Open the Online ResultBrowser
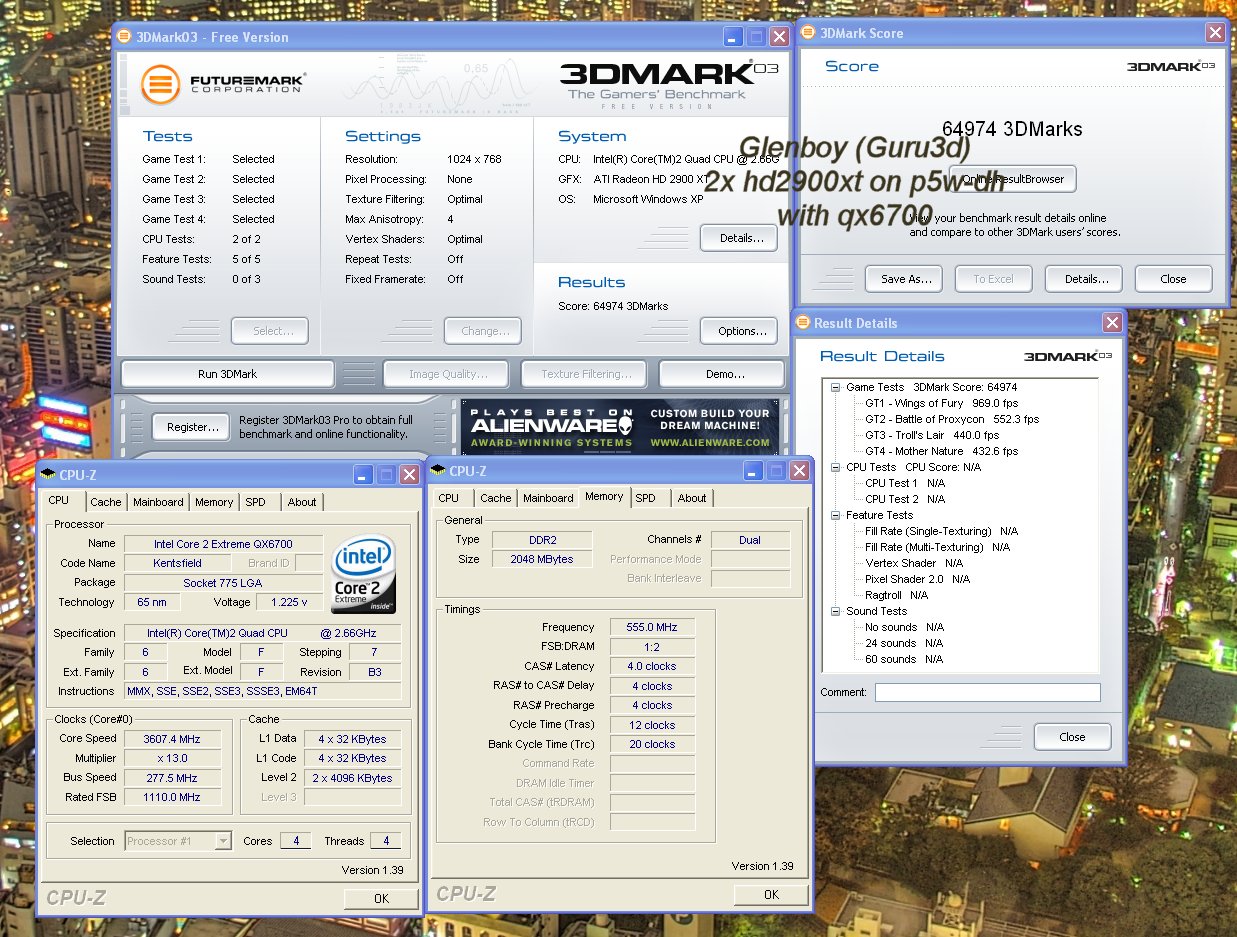1237x937 pixels. pos(1012,179)
